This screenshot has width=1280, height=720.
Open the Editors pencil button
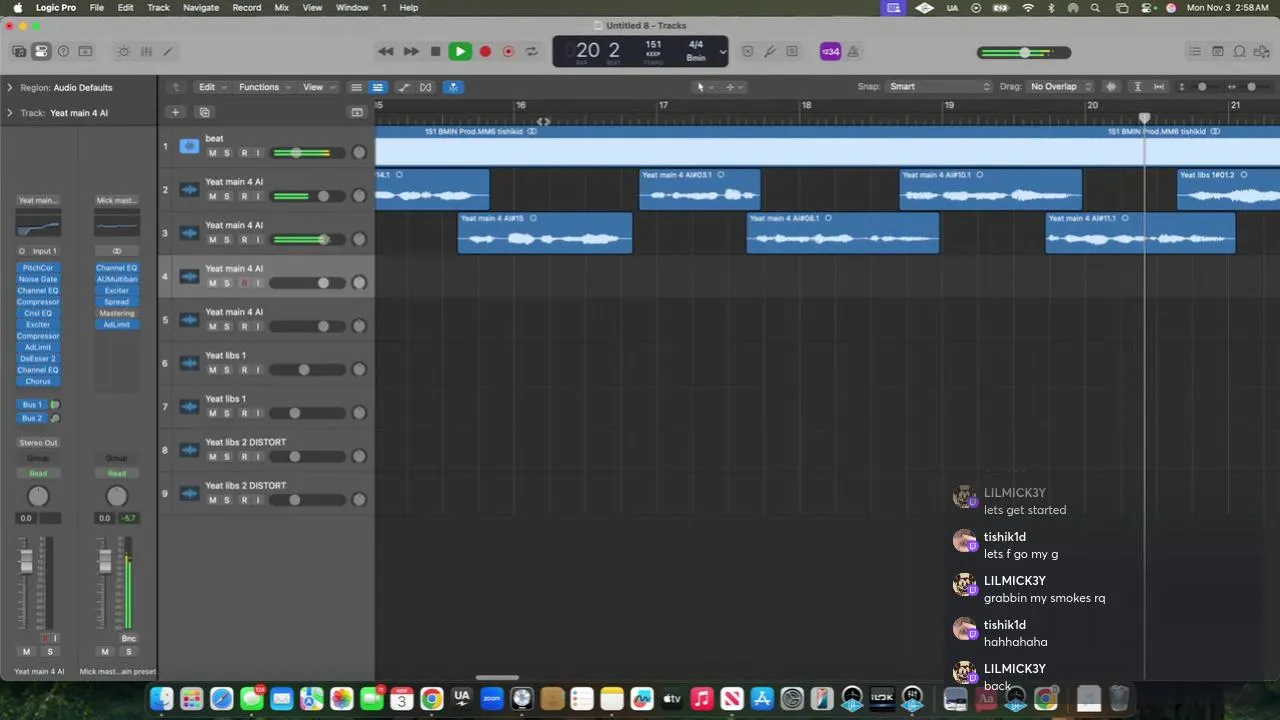tap(168, 51)
